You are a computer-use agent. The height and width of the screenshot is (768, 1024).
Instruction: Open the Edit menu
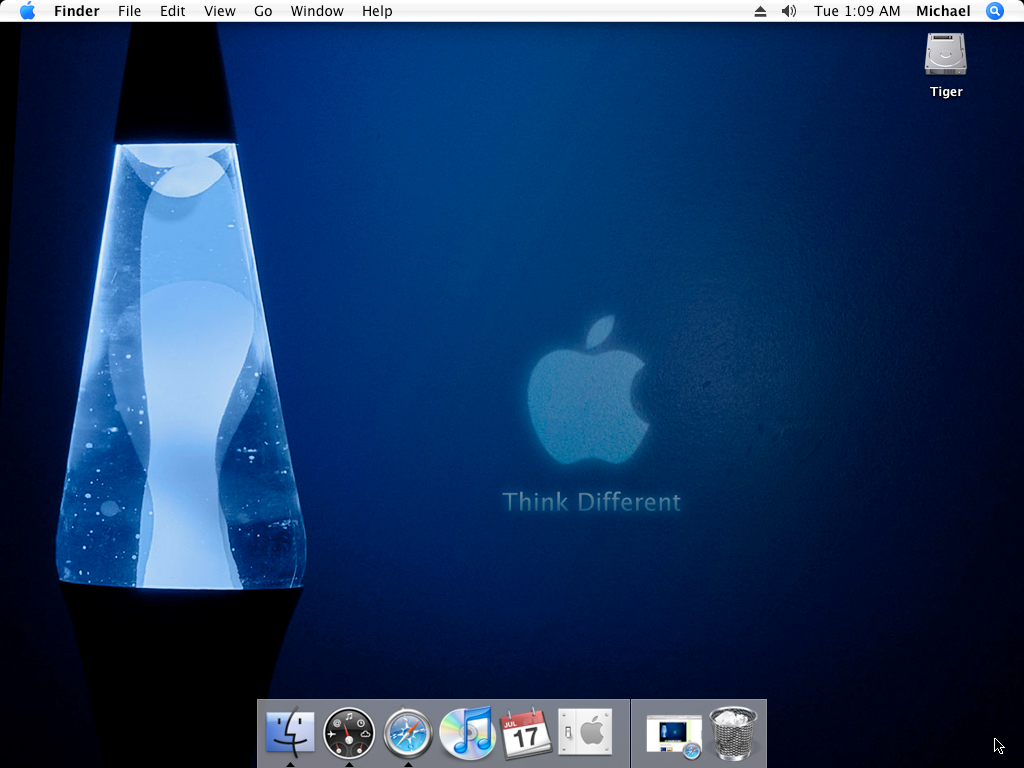point(172,11)
